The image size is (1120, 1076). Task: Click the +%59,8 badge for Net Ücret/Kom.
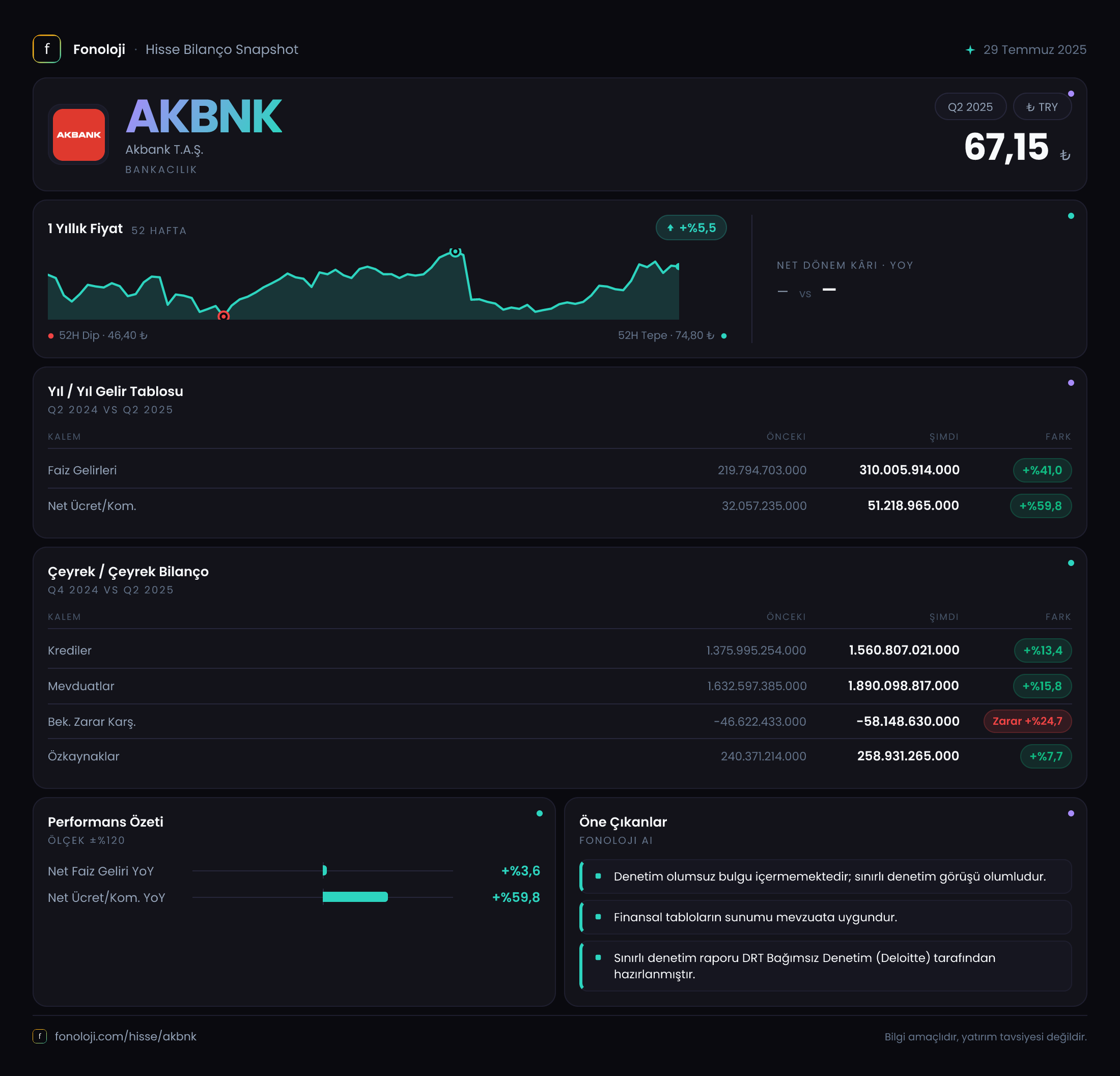[1041, 506]
